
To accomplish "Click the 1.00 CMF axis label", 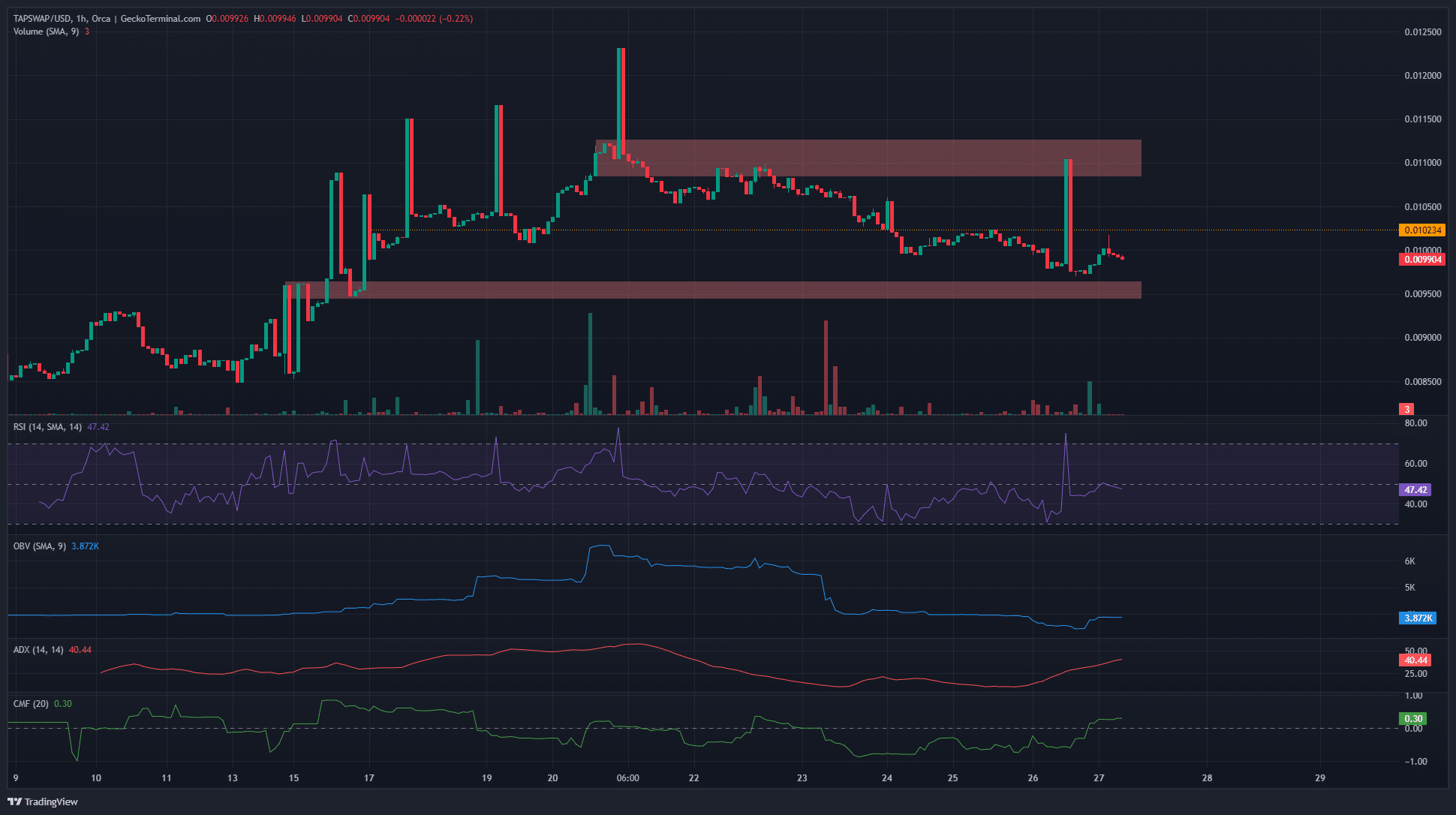I will (1414, 696).
